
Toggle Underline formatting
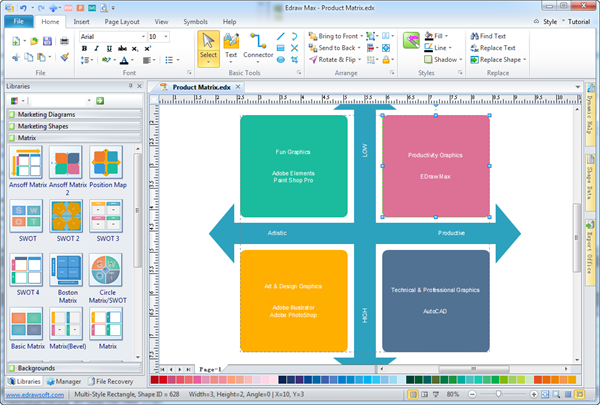tap(109, 49)
